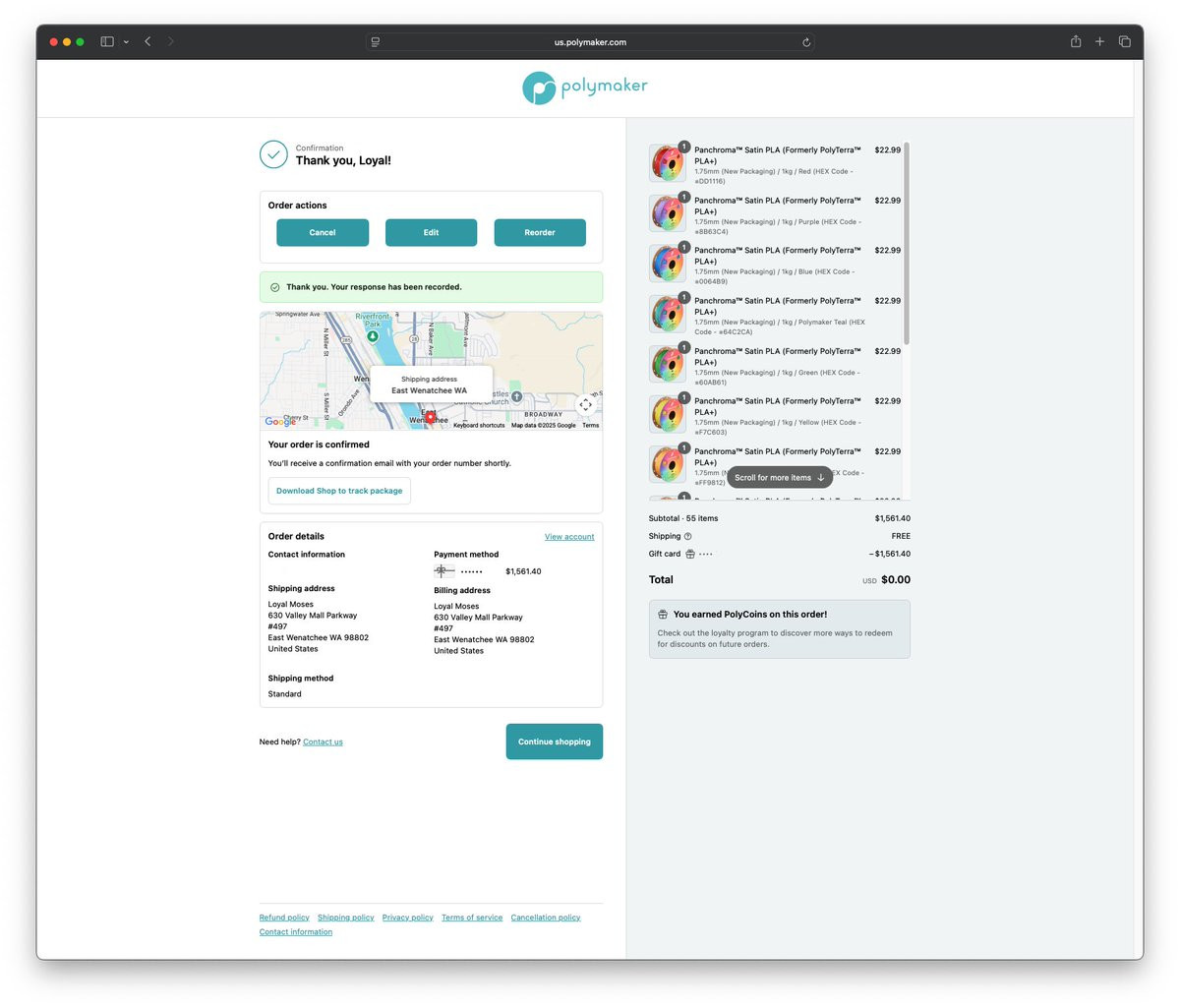Viewport: 1180px width, 1008px height.
Task: Click the Yellow PLA spool thumbnail
Action: point(668,414)
